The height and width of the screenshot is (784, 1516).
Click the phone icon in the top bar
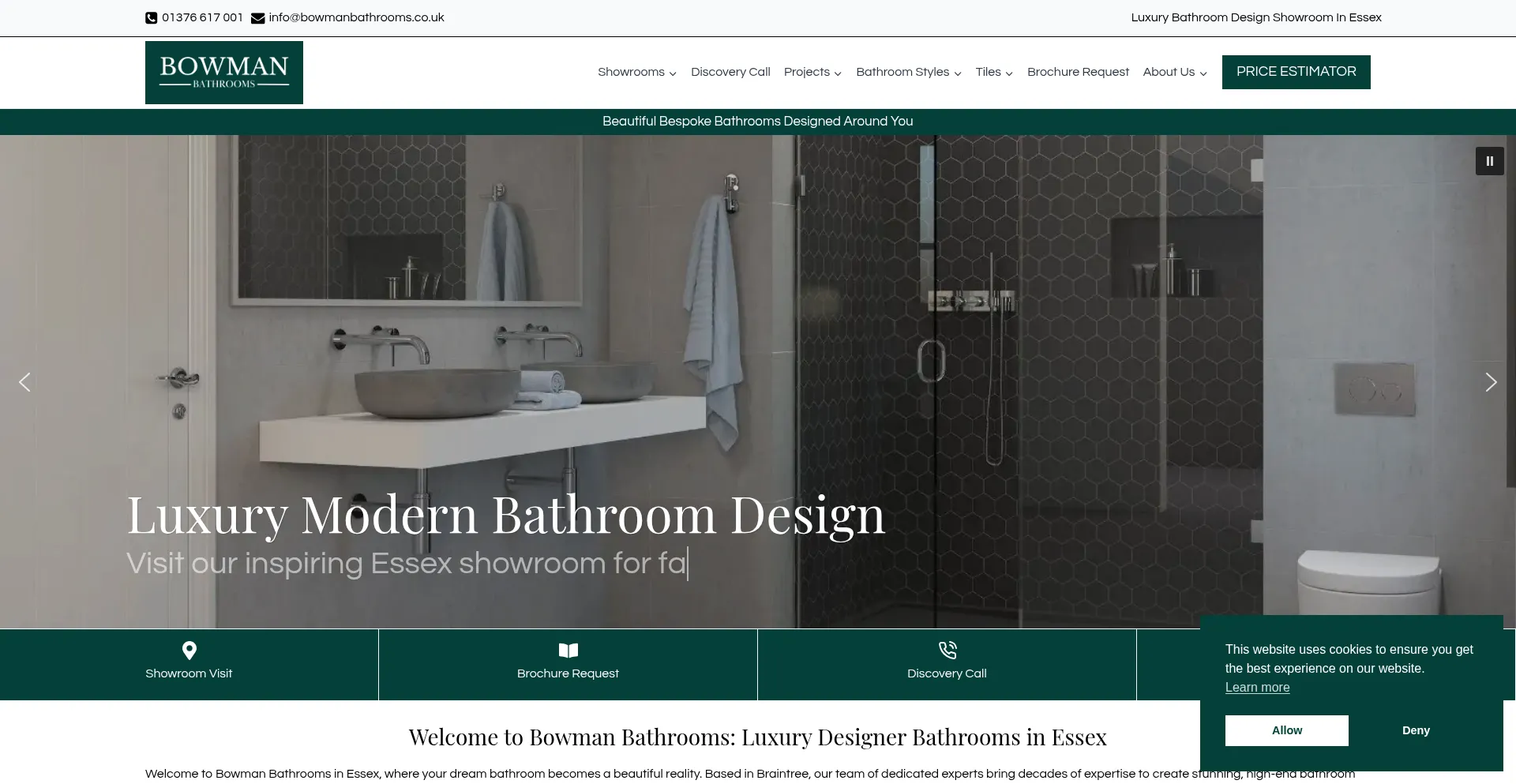point(152,18)
